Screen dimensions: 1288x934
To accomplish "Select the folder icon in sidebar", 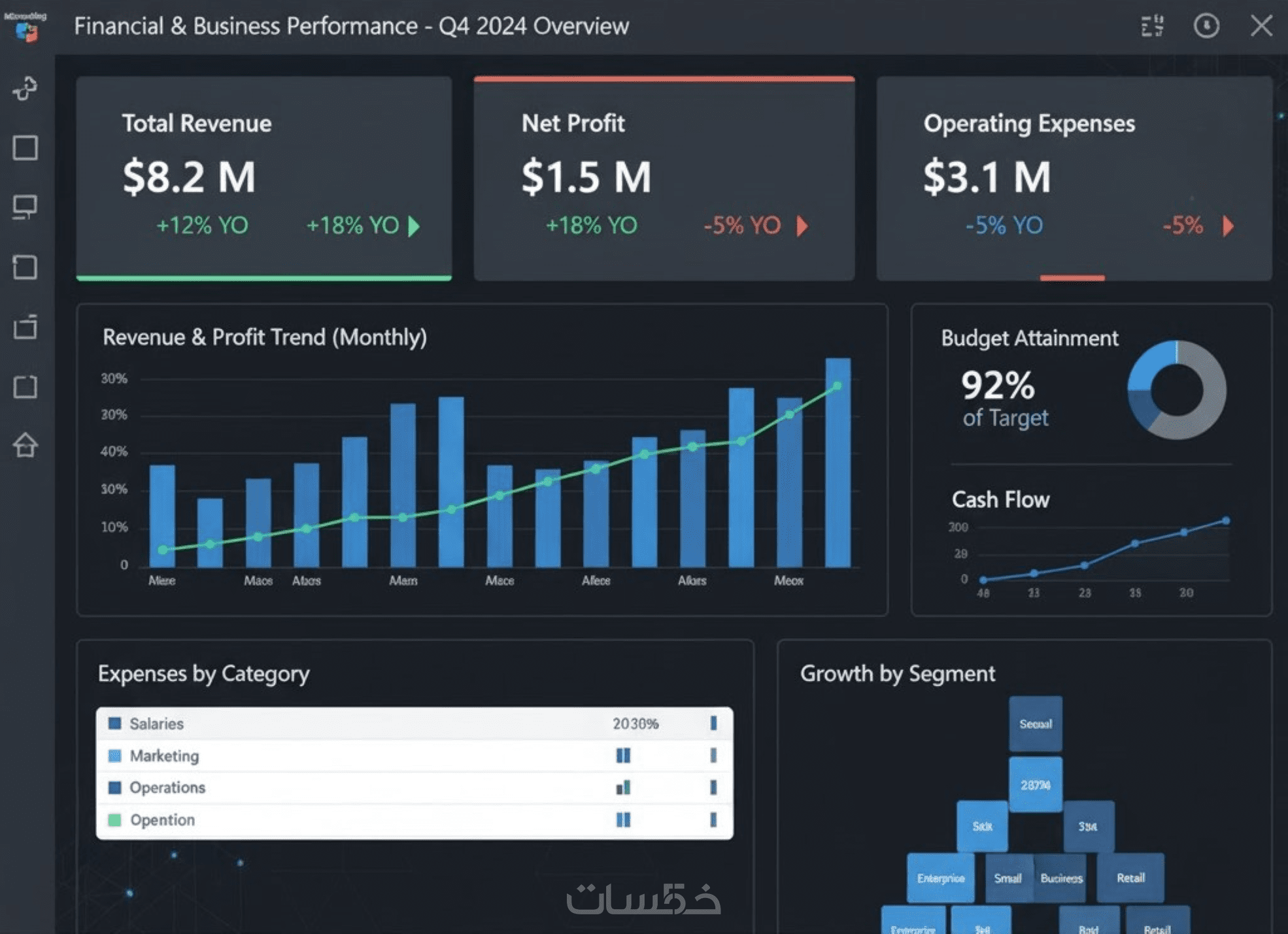I will [25, 327].
